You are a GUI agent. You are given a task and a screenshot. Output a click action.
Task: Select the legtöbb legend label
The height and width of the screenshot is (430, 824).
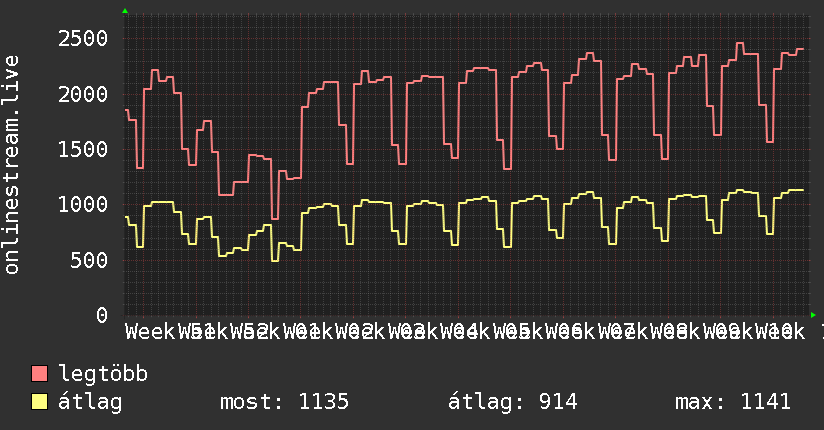click(x=103, y=373)
